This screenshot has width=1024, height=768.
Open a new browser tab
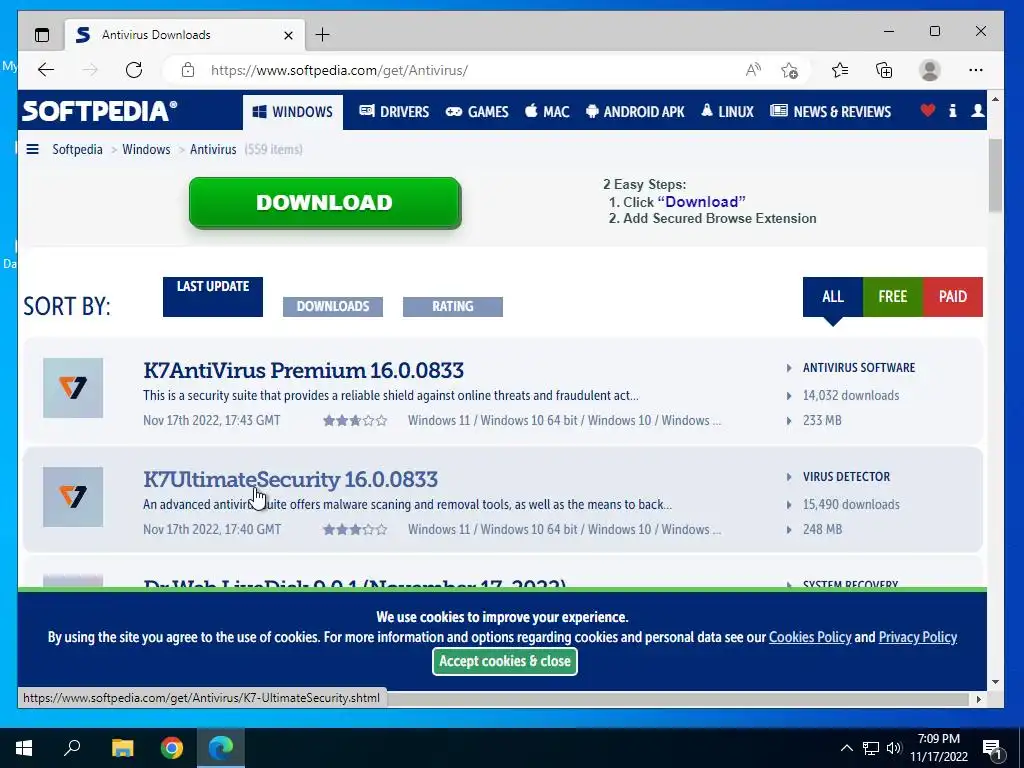tap(323, 35)
